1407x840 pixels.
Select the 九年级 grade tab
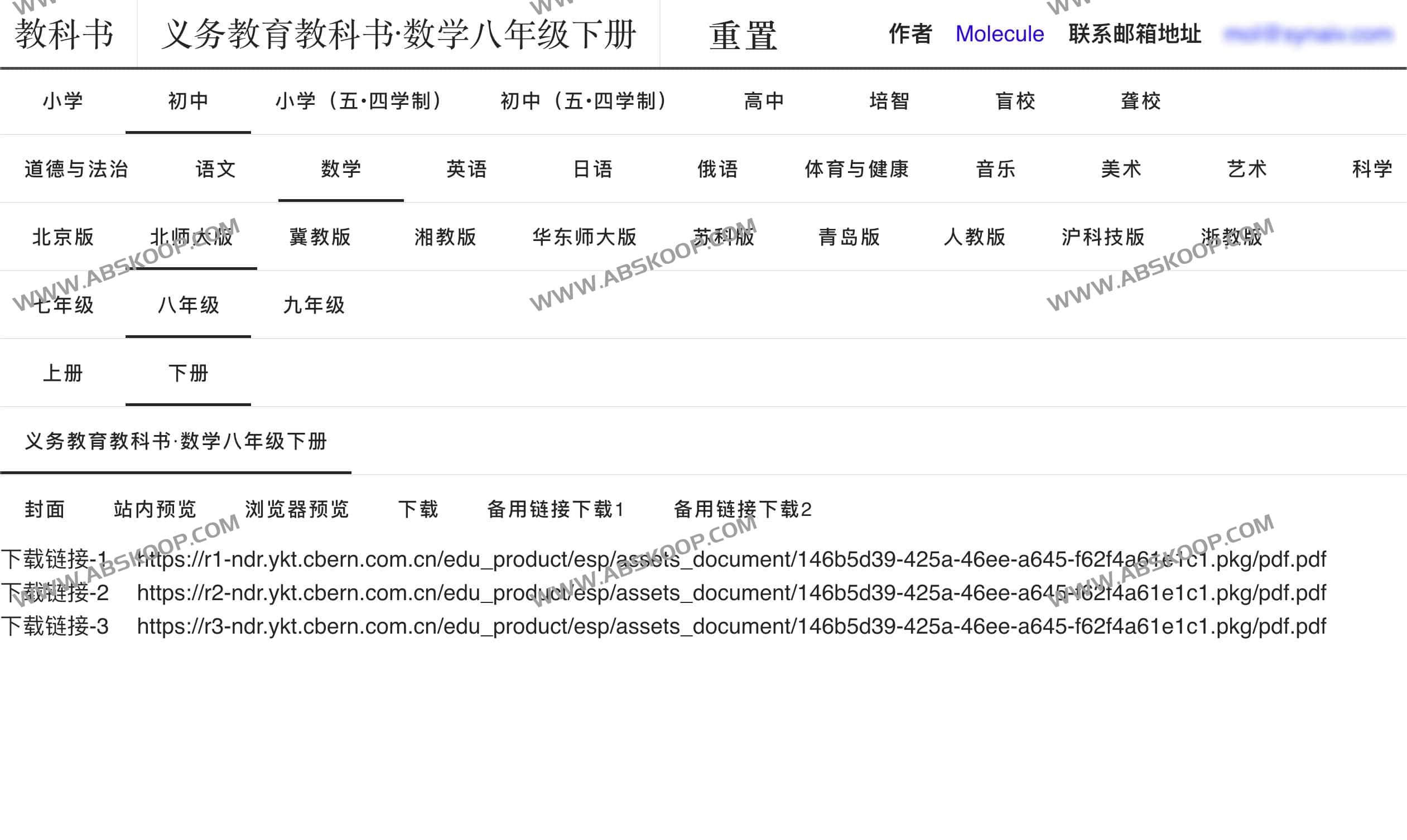click(x=314, y=306)
